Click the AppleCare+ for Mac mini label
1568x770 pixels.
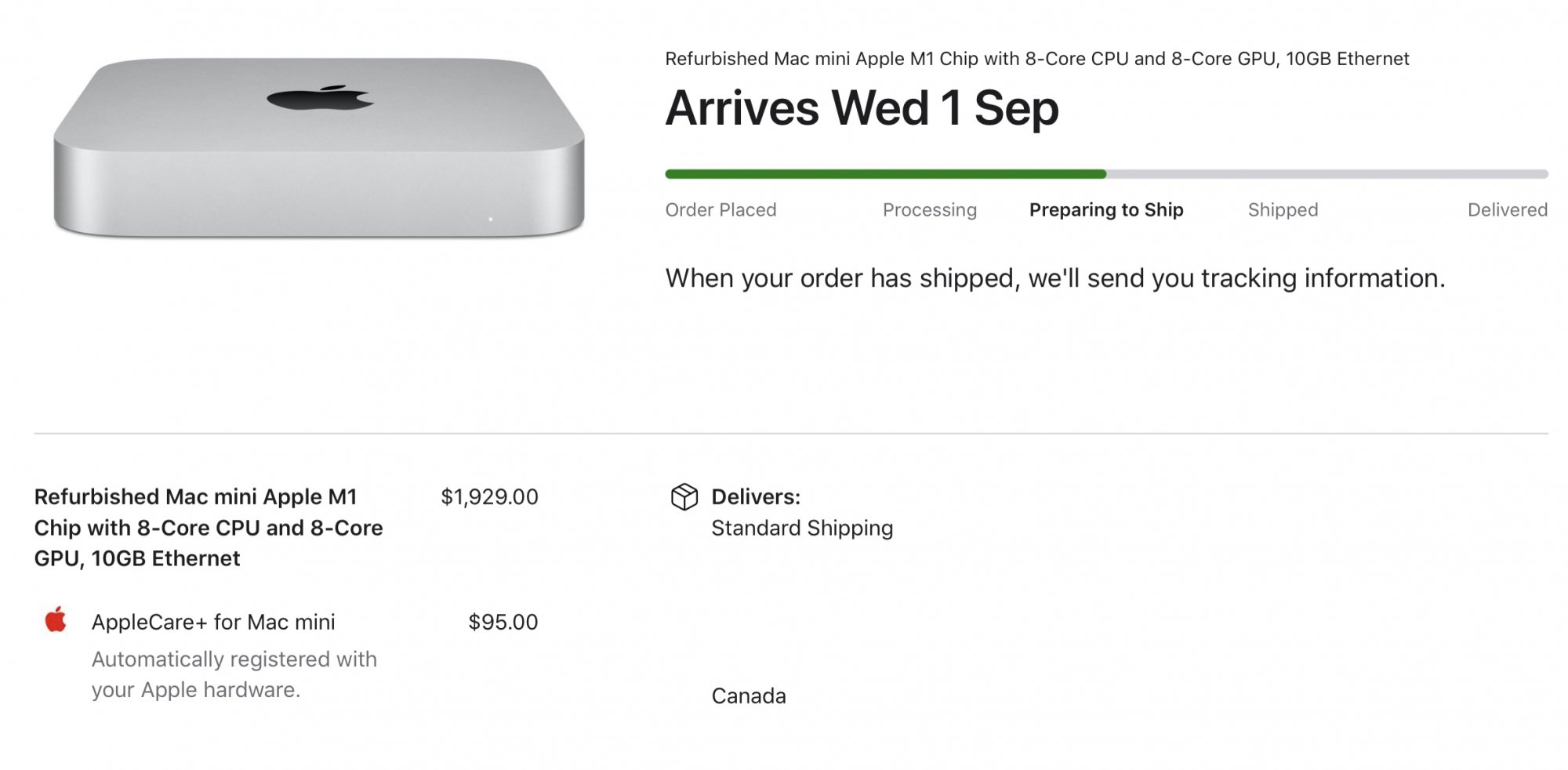213,623
